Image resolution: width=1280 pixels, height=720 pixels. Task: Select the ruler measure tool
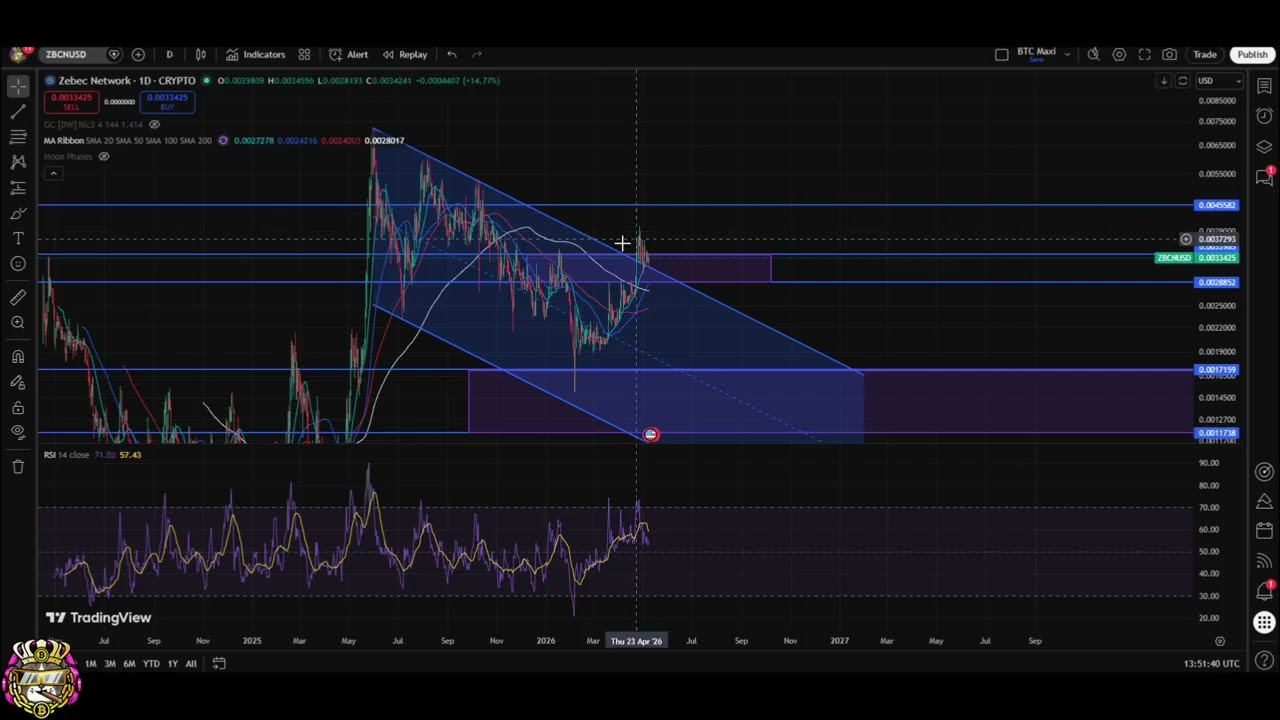(18, 297)
